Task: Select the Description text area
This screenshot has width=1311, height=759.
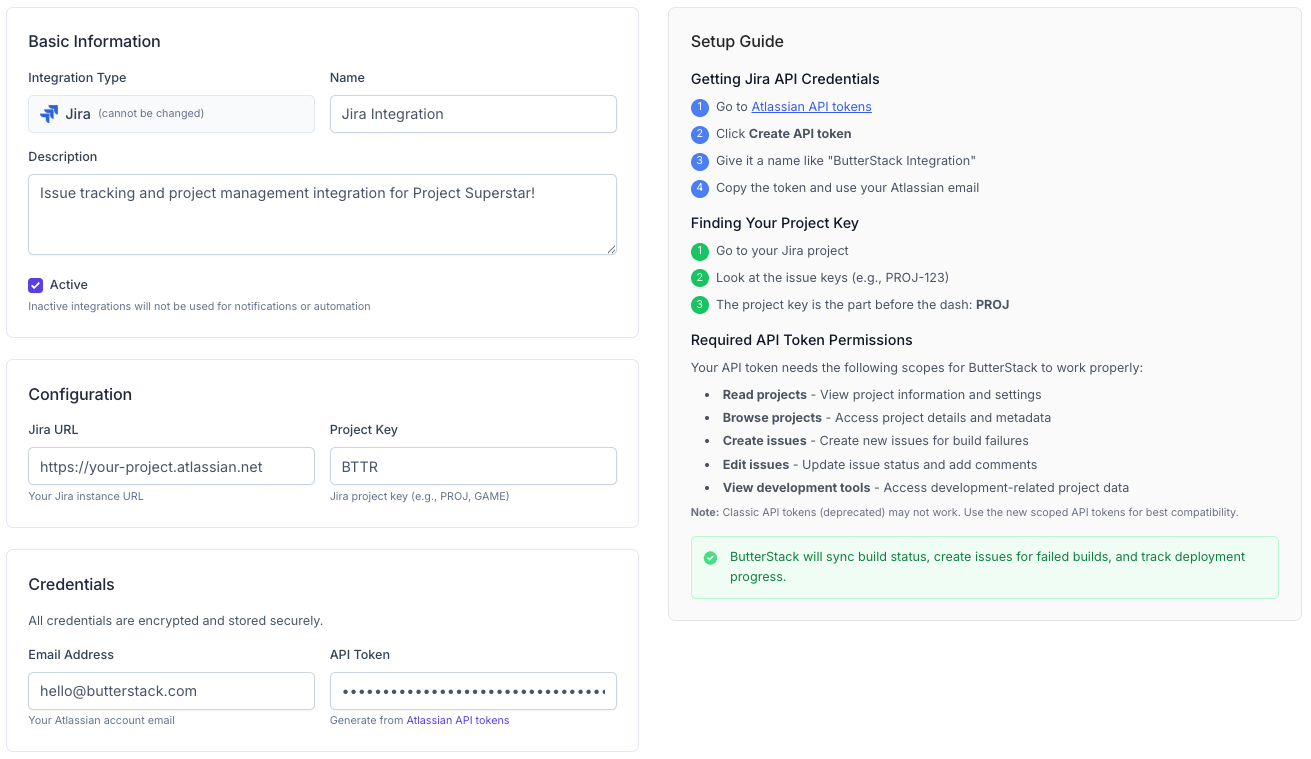Action: 322,214
